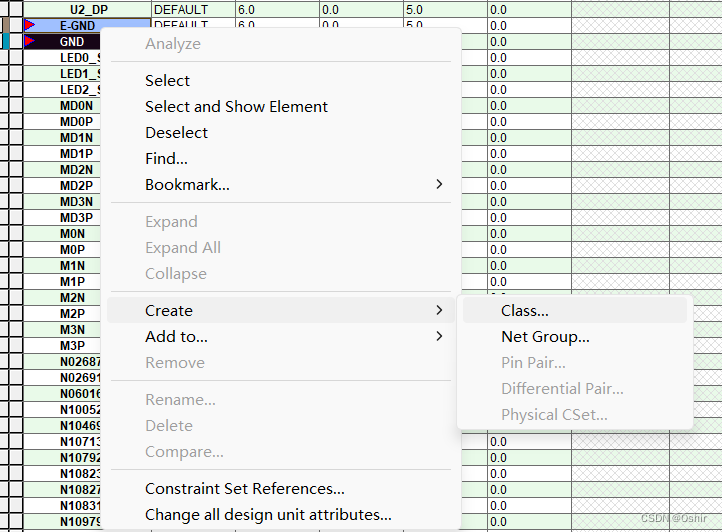Select the U2_DP net row

88,9
